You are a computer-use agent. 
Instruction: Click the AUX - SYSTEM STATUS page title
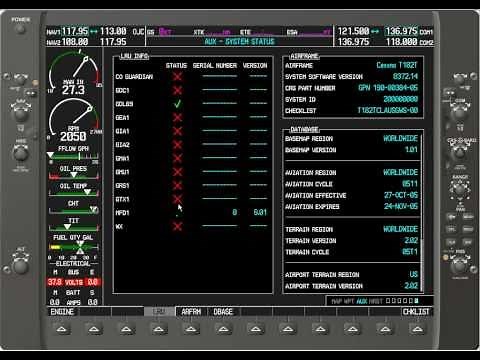click(240, 42)
